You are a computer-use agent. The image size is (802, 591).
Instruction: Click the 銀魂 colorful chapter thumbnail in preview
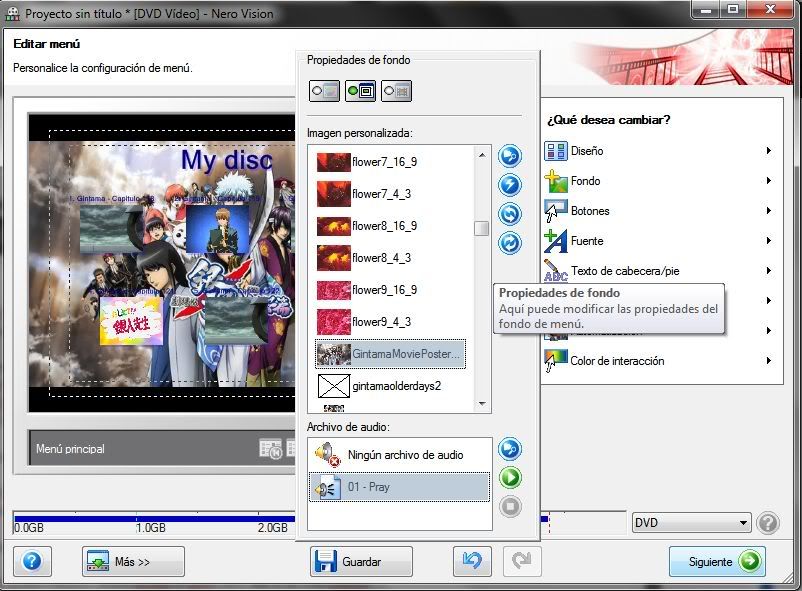click(131, 321)
